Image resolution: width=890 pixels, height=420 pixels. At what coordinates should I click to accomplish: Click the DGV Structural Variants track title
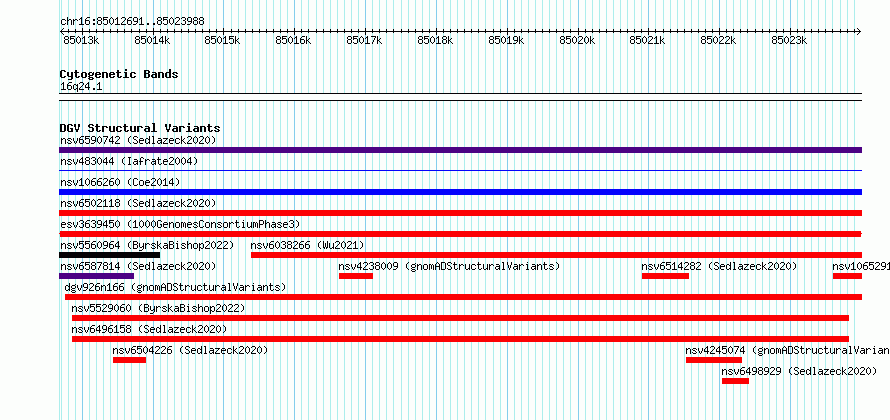coord(140,128)
